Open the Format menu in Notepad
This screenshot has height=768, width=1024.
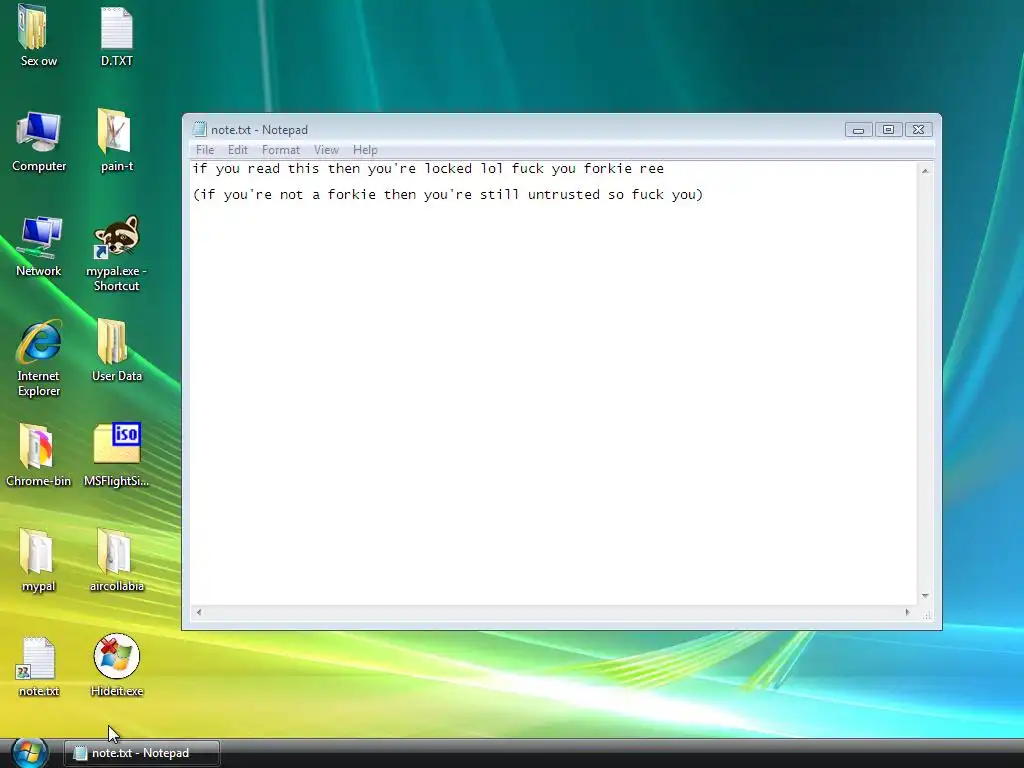pyautogui.click(x=281, y=150)
